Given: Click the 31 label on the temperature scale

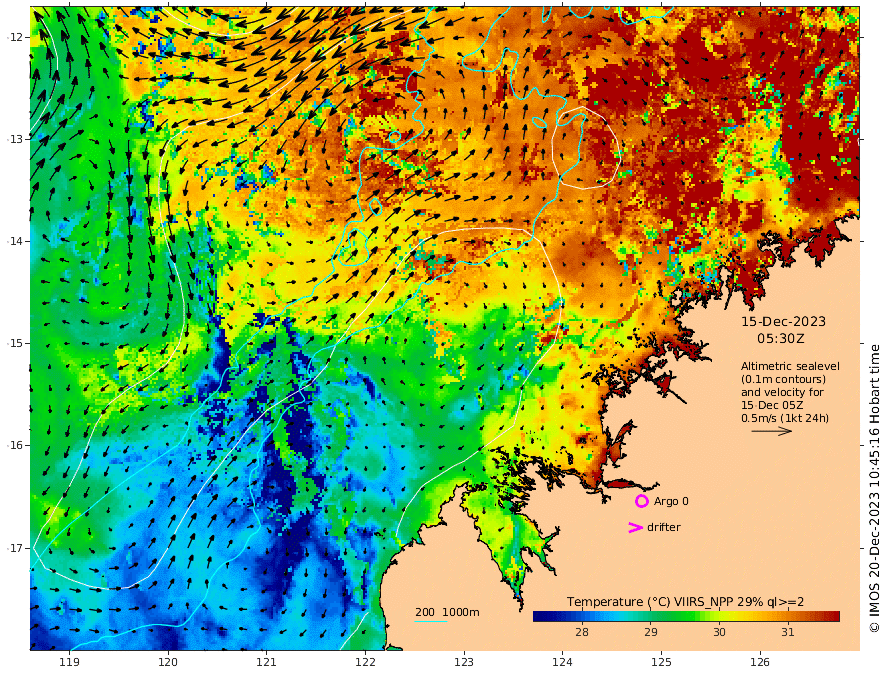Looking at the screenshot, I should click(x=787, y=632).
